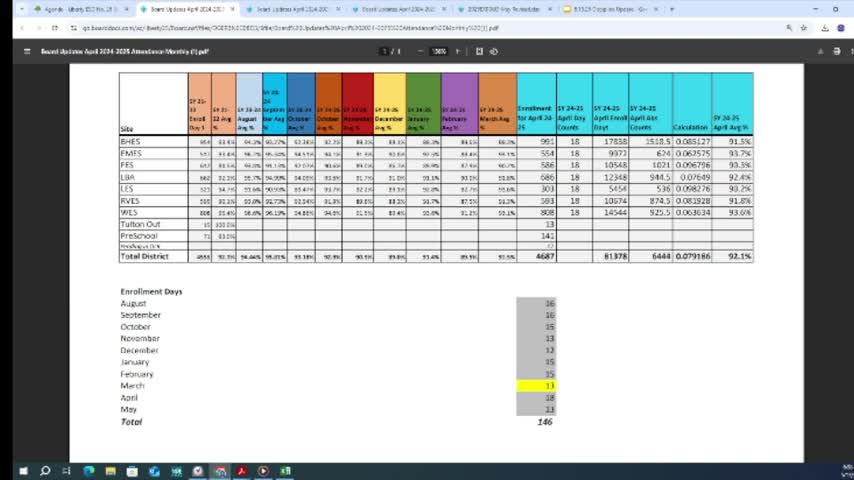Rotate the PDF counterclockwise

pyautogui.click(x=494, y=51)
